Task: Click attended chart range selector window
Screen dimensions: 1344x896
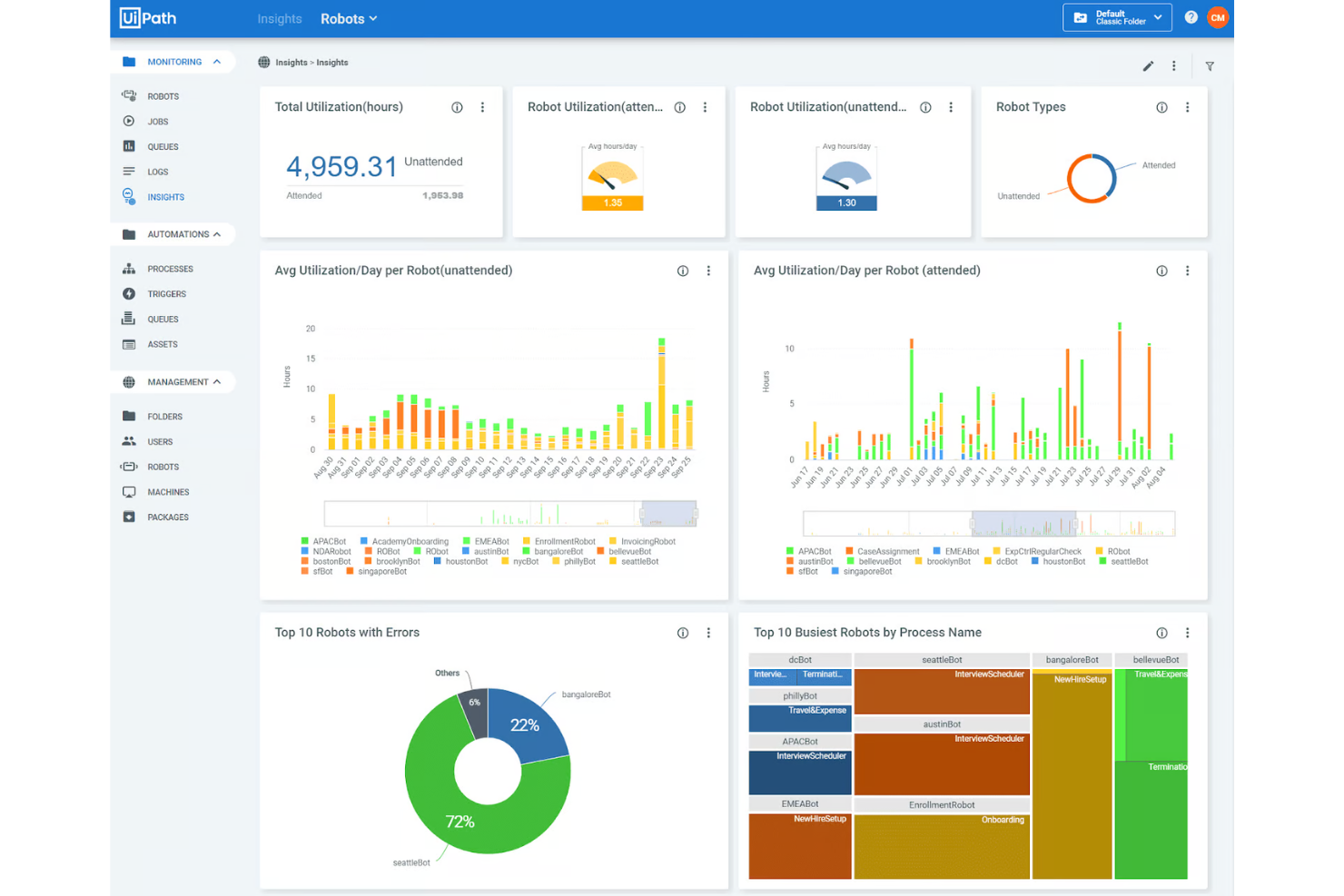Action: click(x=1023, y=524)
